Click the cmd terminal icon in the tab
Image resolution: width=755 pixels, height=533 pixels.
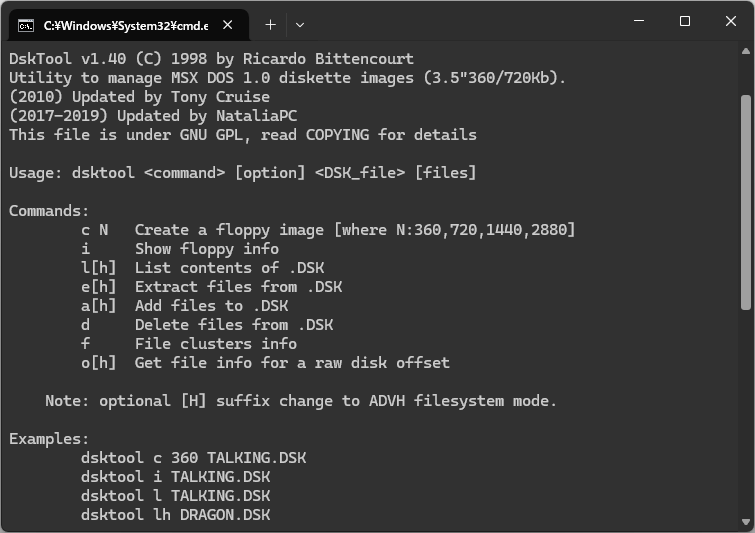(x=26, y=26)
